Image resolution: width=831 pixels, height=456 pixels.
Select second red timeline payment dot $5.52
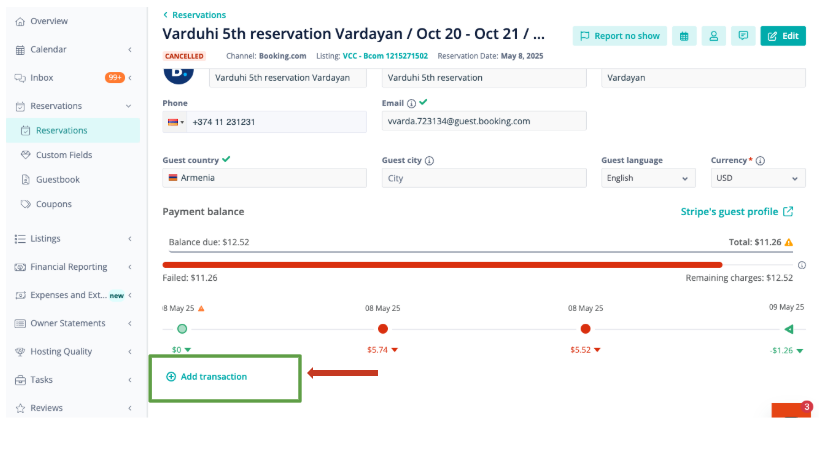tap(586, 329)
